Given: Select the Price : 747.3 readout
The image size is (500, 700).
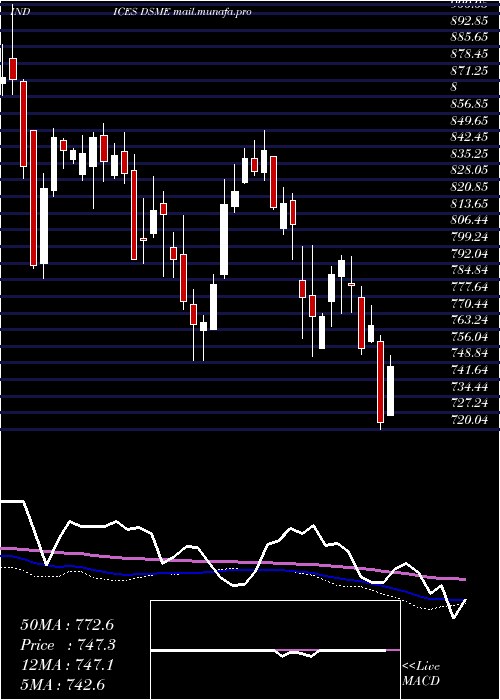Looking at the screenshot, I should pos(68,645).
